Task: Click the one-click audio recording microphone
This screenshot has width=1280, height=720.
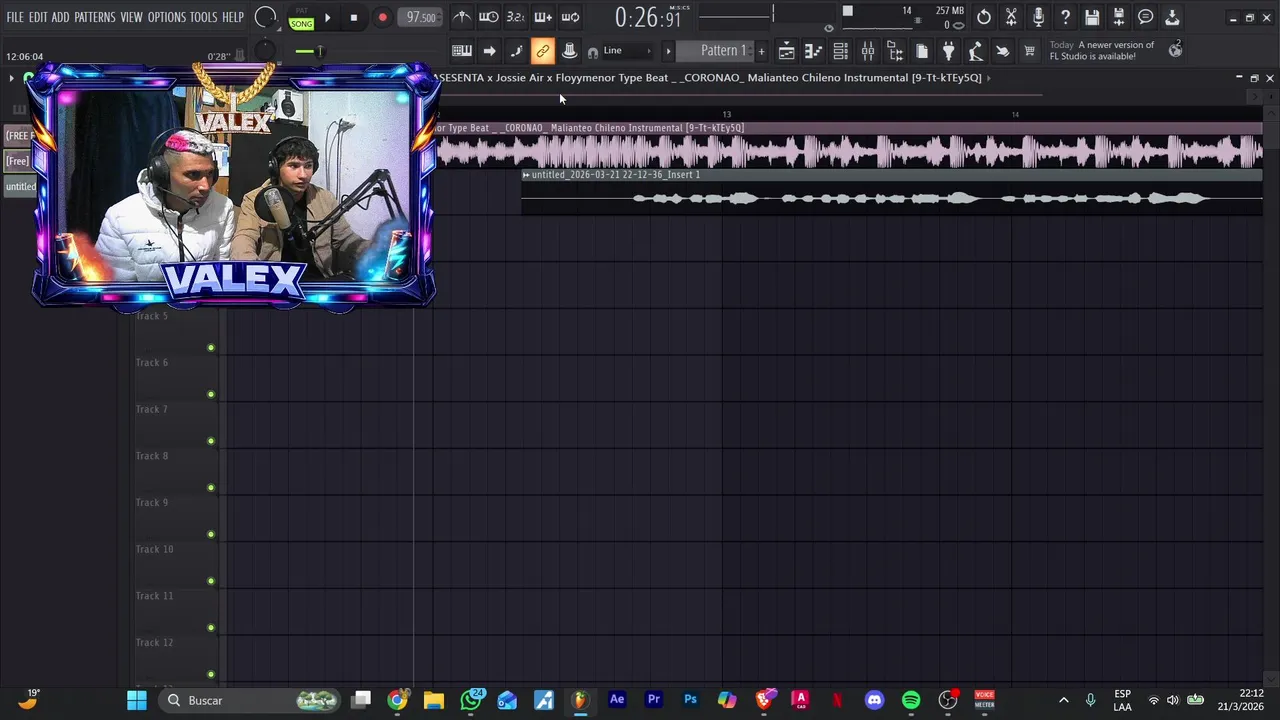Action: click(x=1038, y=17)
